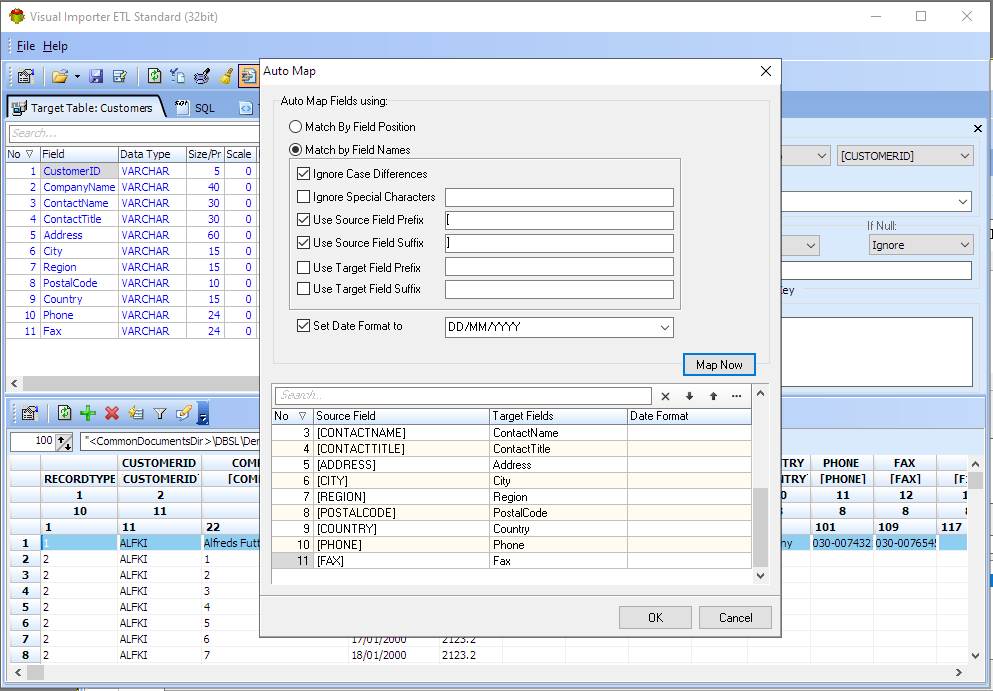Click the down arrow next search result icon
This screenshot has width=993, height=691.
click(x=689, y=396)
